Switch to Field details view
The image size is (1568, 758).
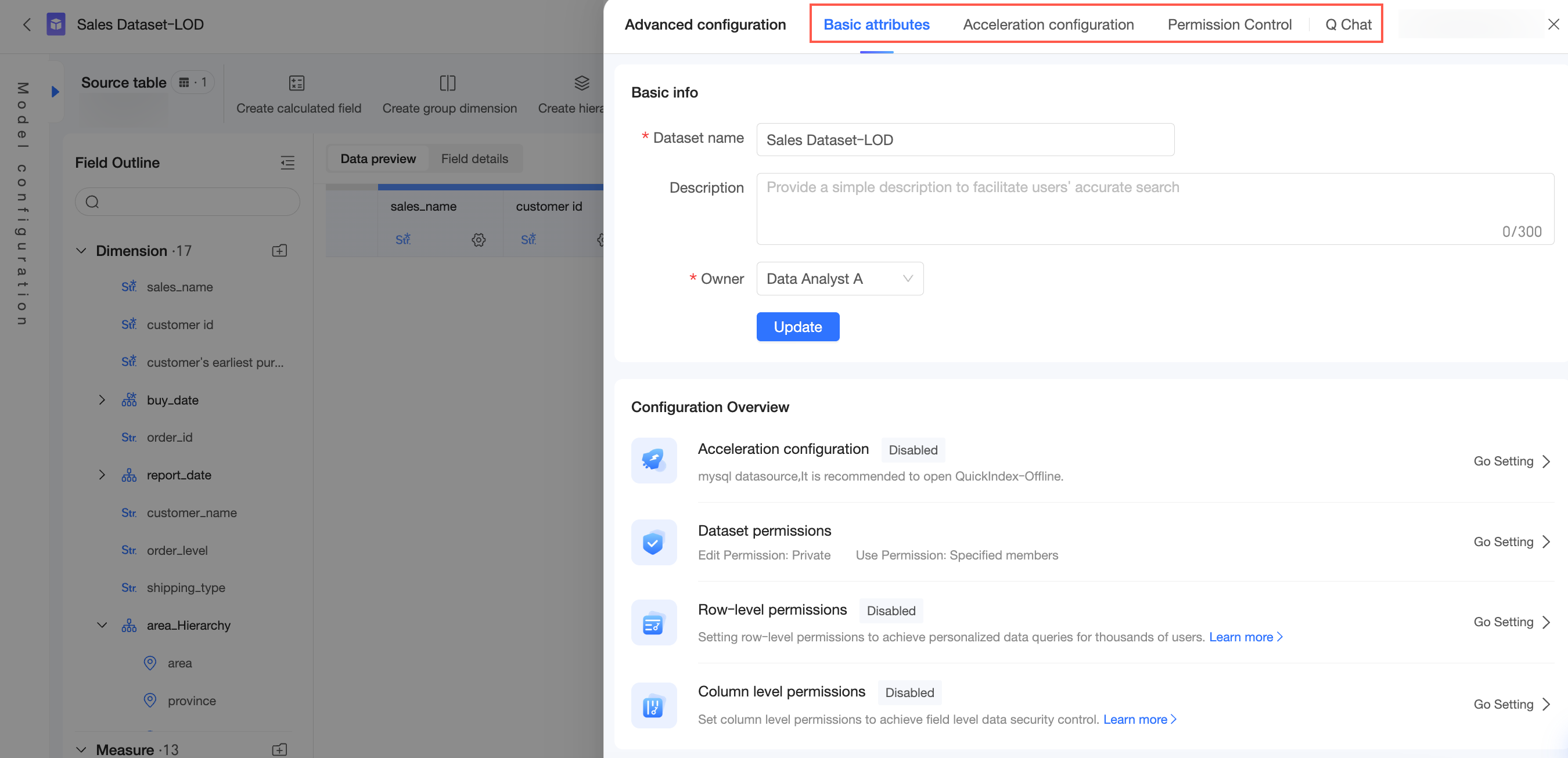coord(474,159)
